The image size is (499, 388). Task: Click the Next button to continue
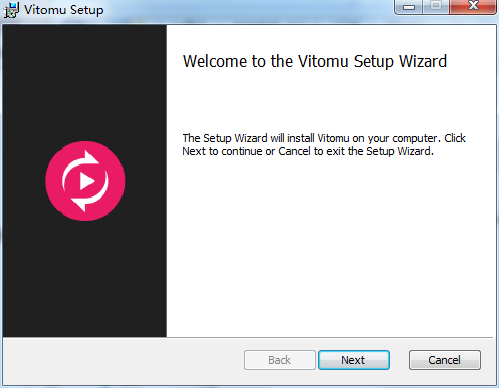(x=354, y=360)
